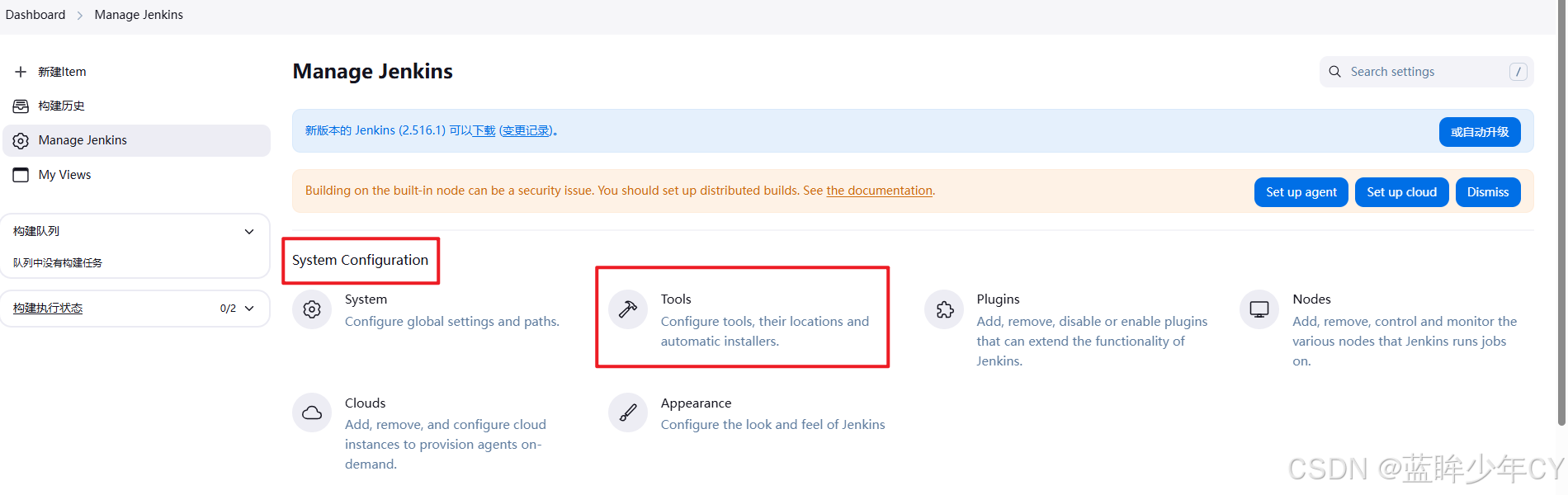Click the 构建执行状态 link
1568x495 pixels.
(x=48, y=309)
